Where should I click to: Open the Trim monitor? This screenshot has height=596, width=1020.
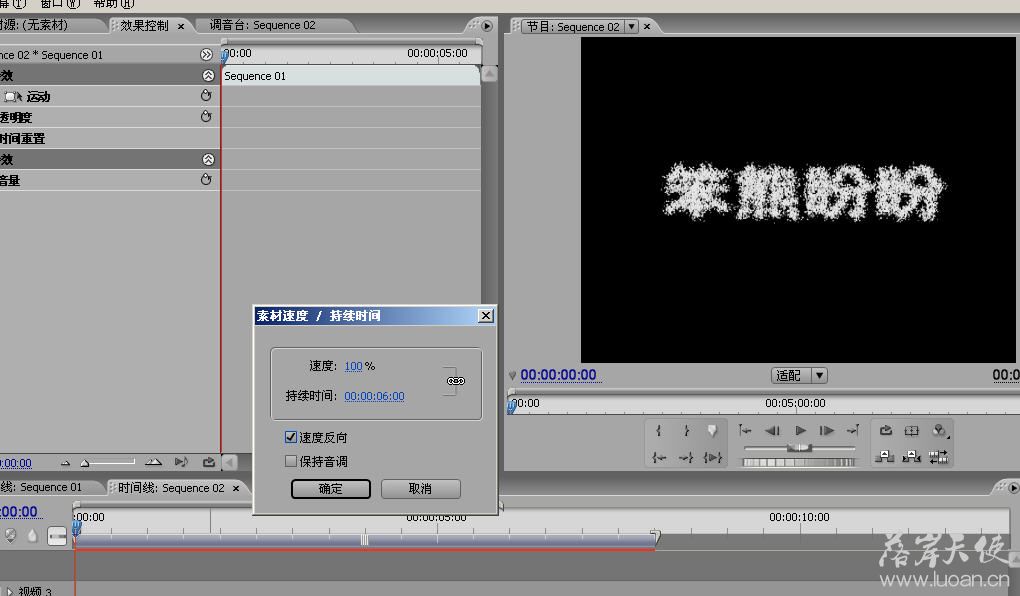click(x=939, y=457)
